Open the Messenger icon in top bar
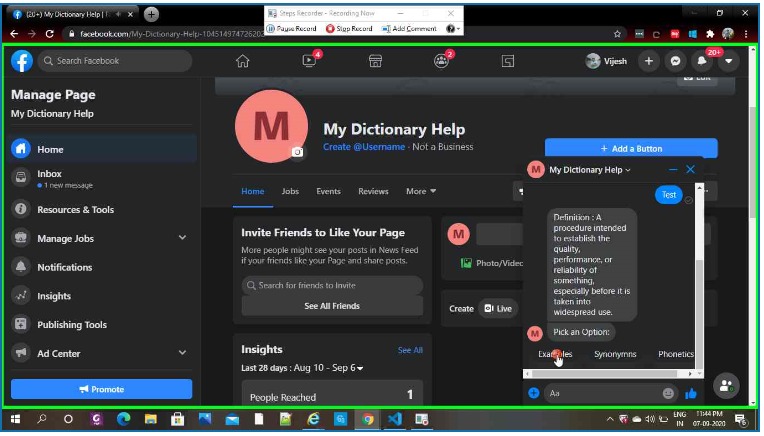This screenshot has width=764, height=436. click(675, 61)
